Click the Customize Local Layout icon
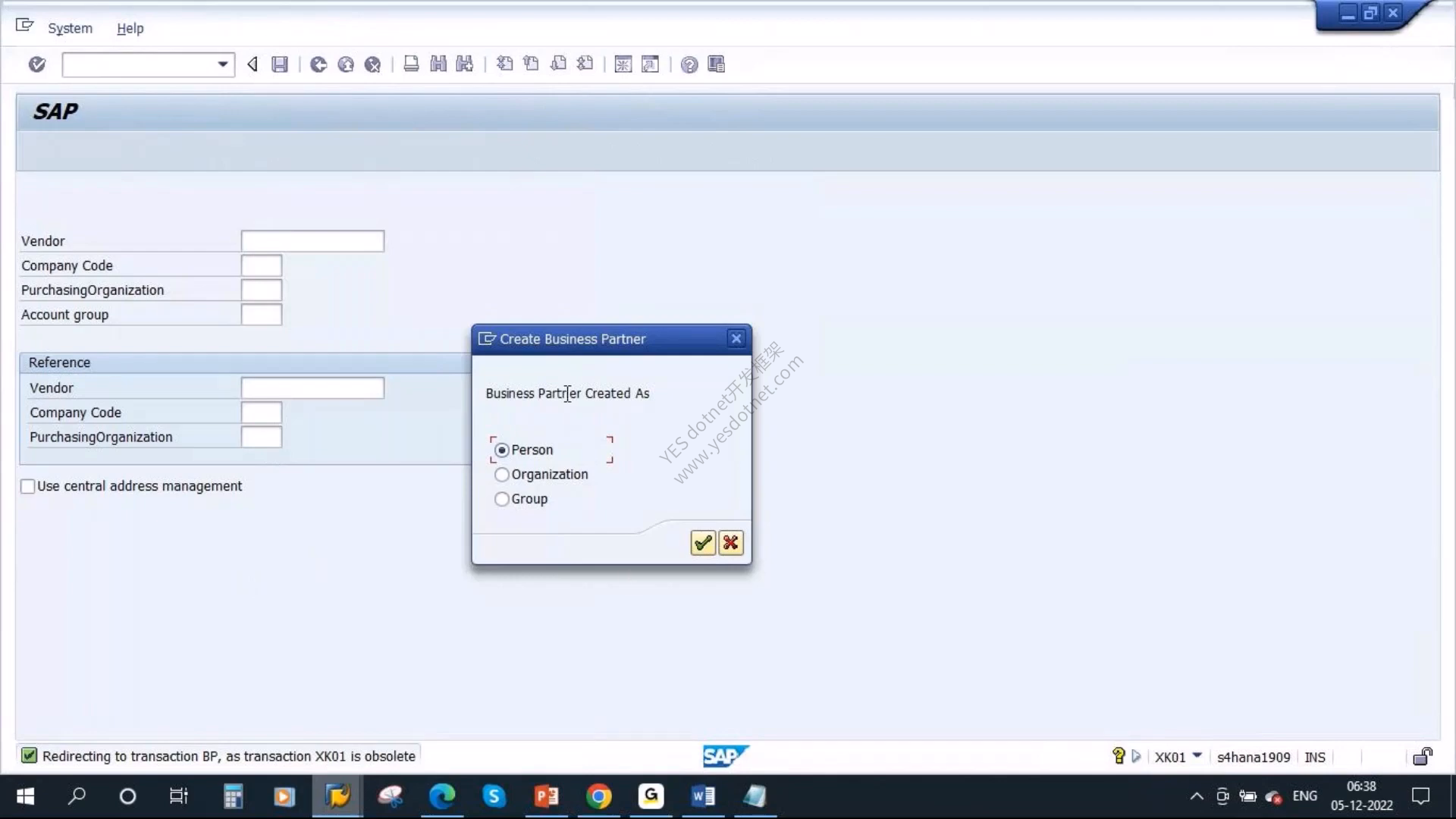Image resolution: width=1456 pixels, height=819 pixels. tap(716, 64)
